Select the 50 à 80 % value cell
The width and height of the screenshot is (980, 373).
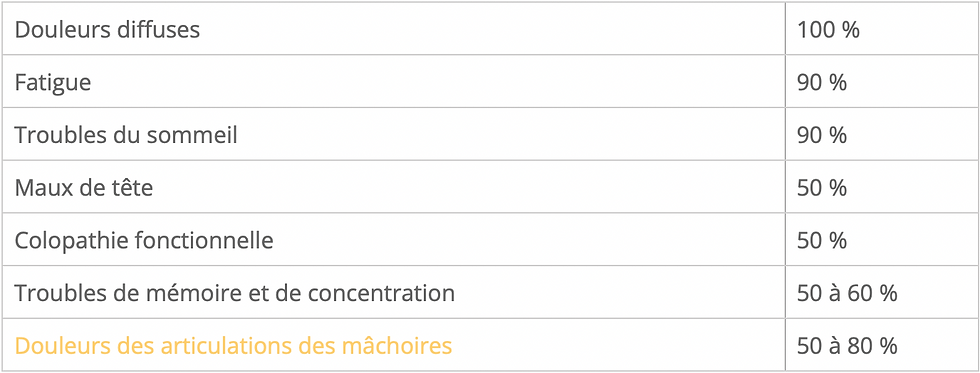point(882,345)
